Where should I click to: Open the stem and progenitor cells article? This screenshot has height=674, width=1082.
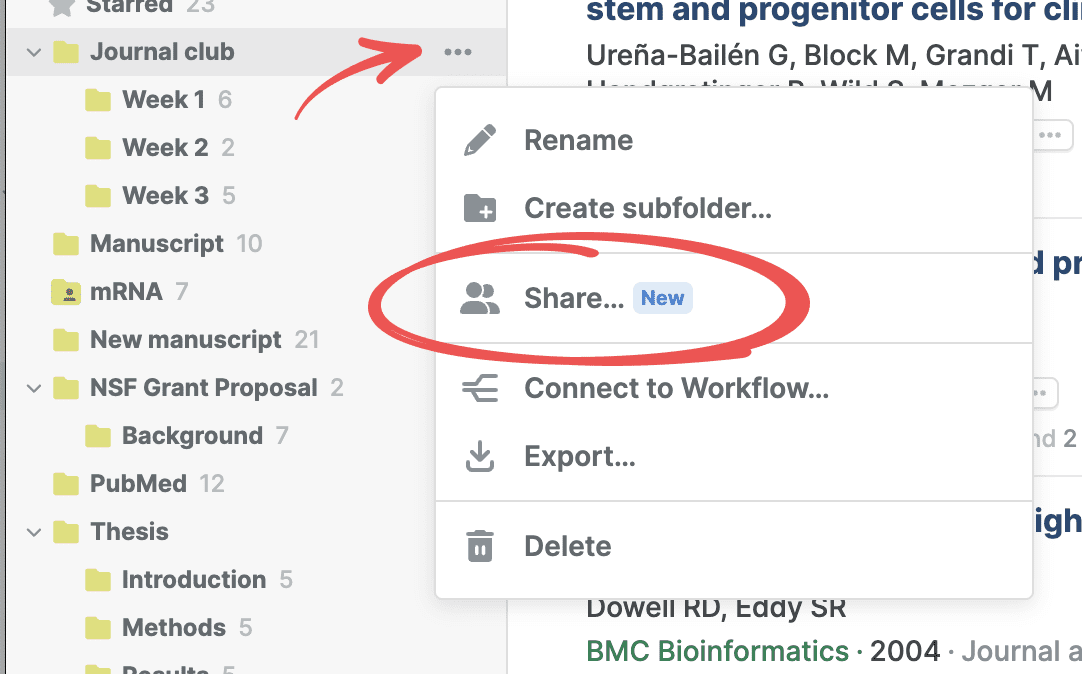click(x=832, y=12)
